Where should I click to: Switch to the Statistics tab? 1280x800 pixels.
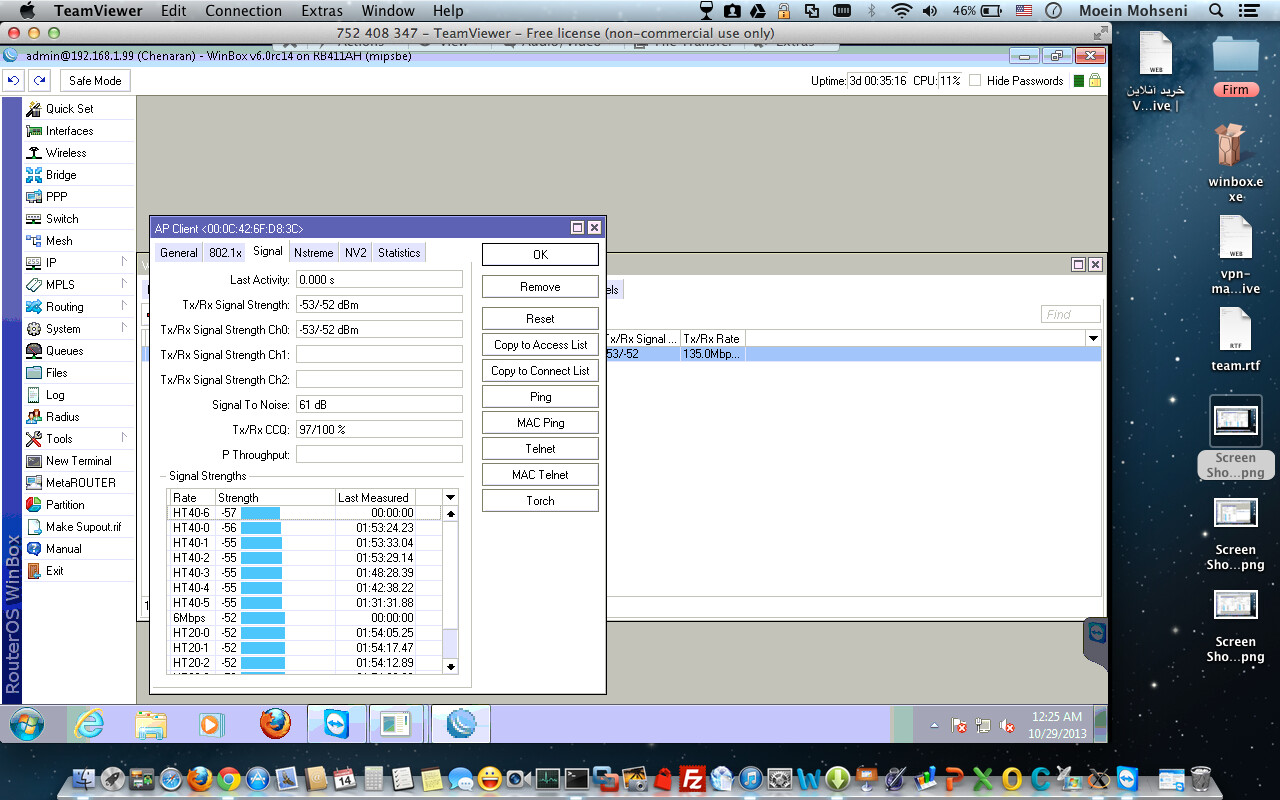(x=398, y=252)
